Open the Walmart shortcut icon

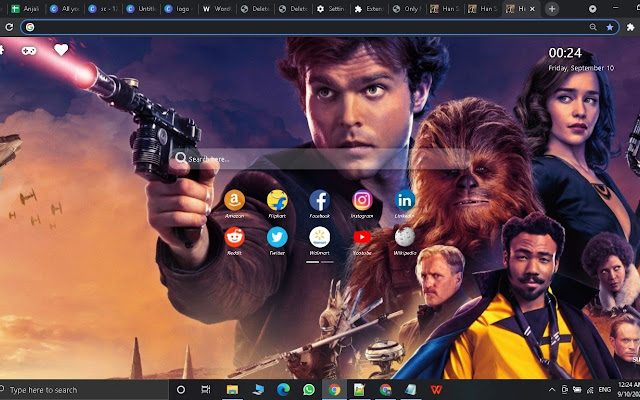pyautogui.click(x=320, y=237)
